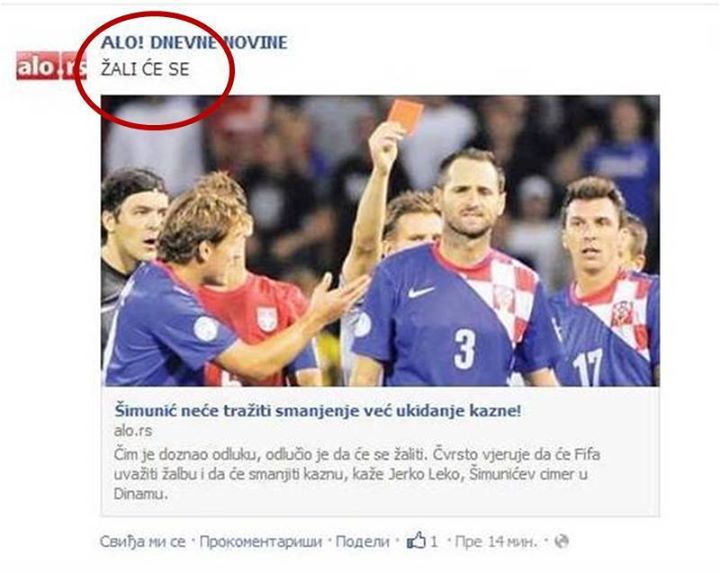720x573 pixels.
Task: Open the football match preview photo
Action: tap(380, 241)
